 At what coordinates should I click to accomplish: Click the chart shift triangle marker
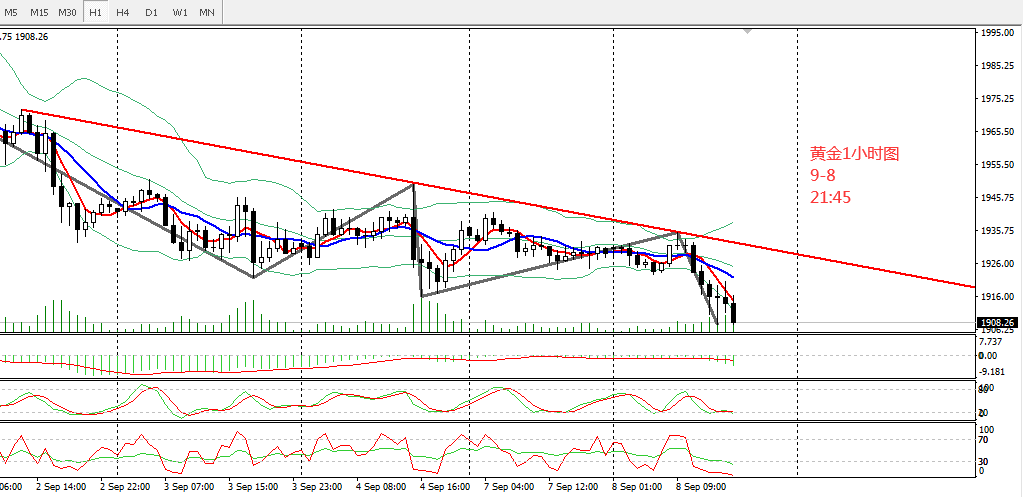point(748,31)
